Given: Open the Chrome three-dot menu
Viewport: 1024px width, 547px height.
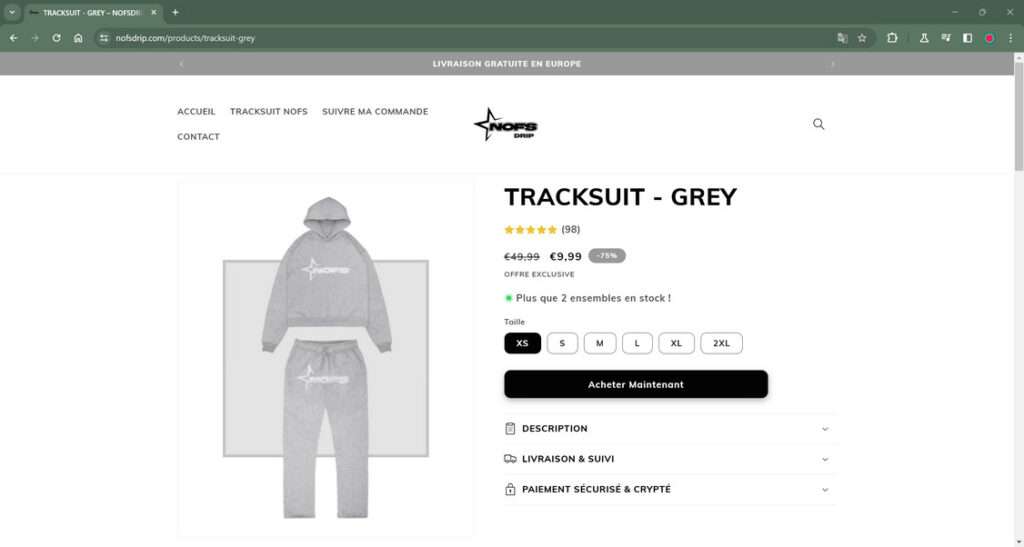Looking at the screenshot, I should (x=1010, y=39).
